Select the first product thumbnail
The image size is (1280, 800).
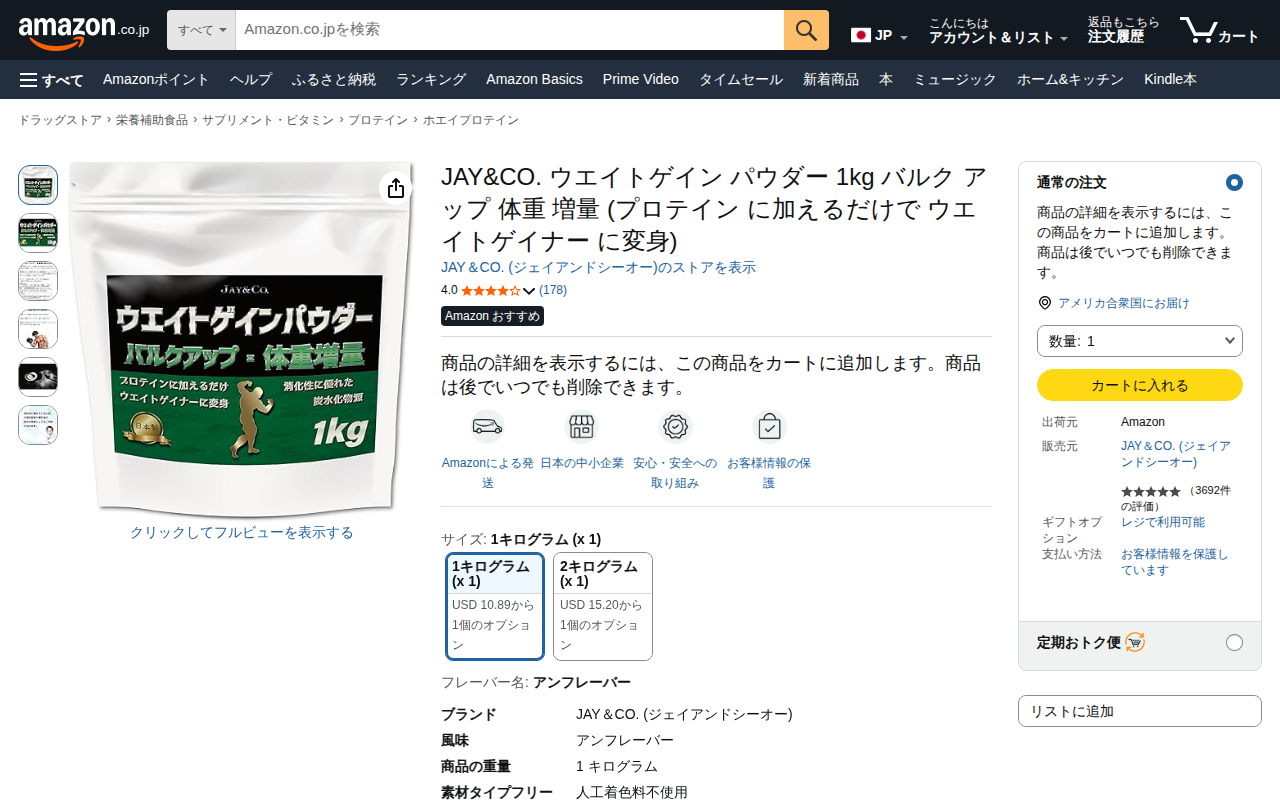pos(38,185)
